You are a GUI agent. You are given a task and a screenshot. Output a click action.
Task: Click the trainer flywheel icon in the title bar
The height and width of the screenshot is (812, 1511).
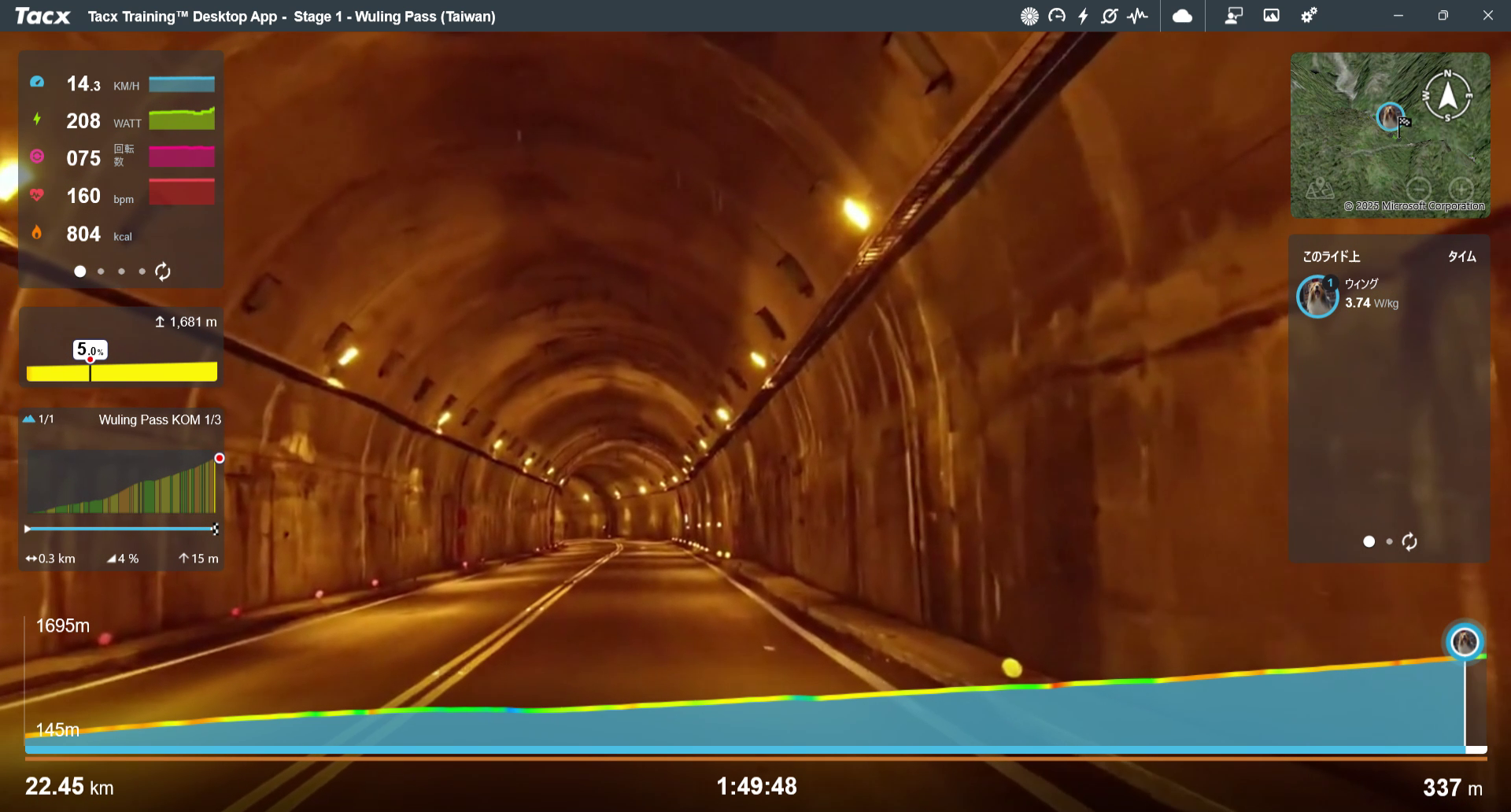[x=1029, y=16]
